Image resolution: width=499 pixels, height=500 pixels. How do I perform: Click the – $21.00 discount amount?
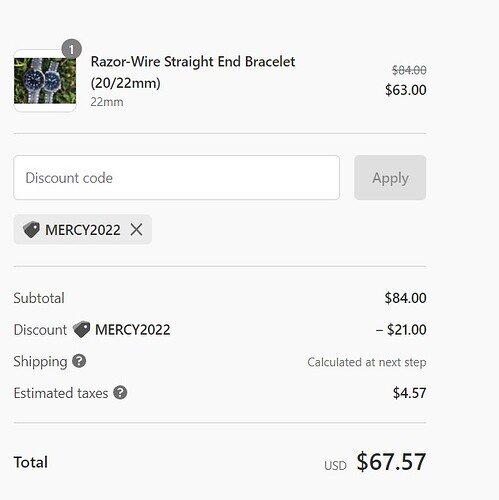pos(401,330)
